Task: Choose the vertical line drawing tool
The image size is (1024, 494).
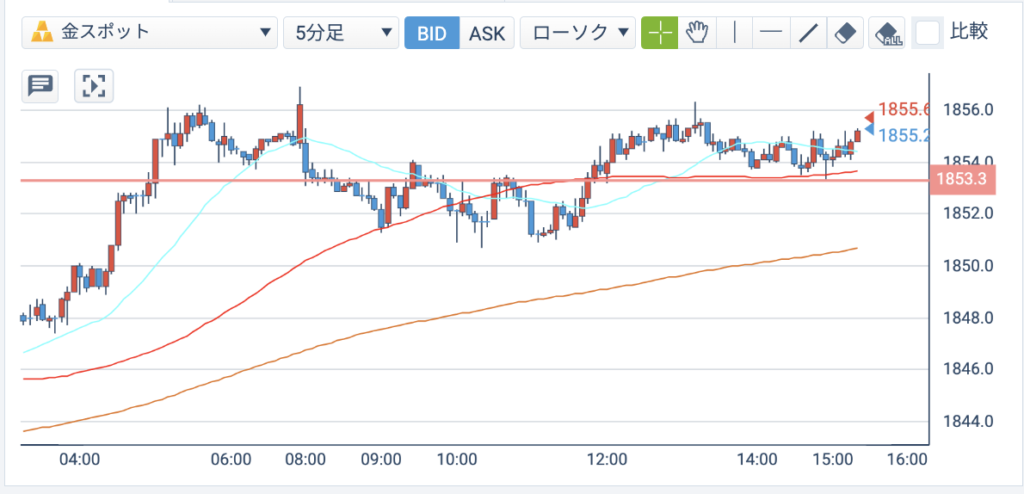Action: [735, 33]
